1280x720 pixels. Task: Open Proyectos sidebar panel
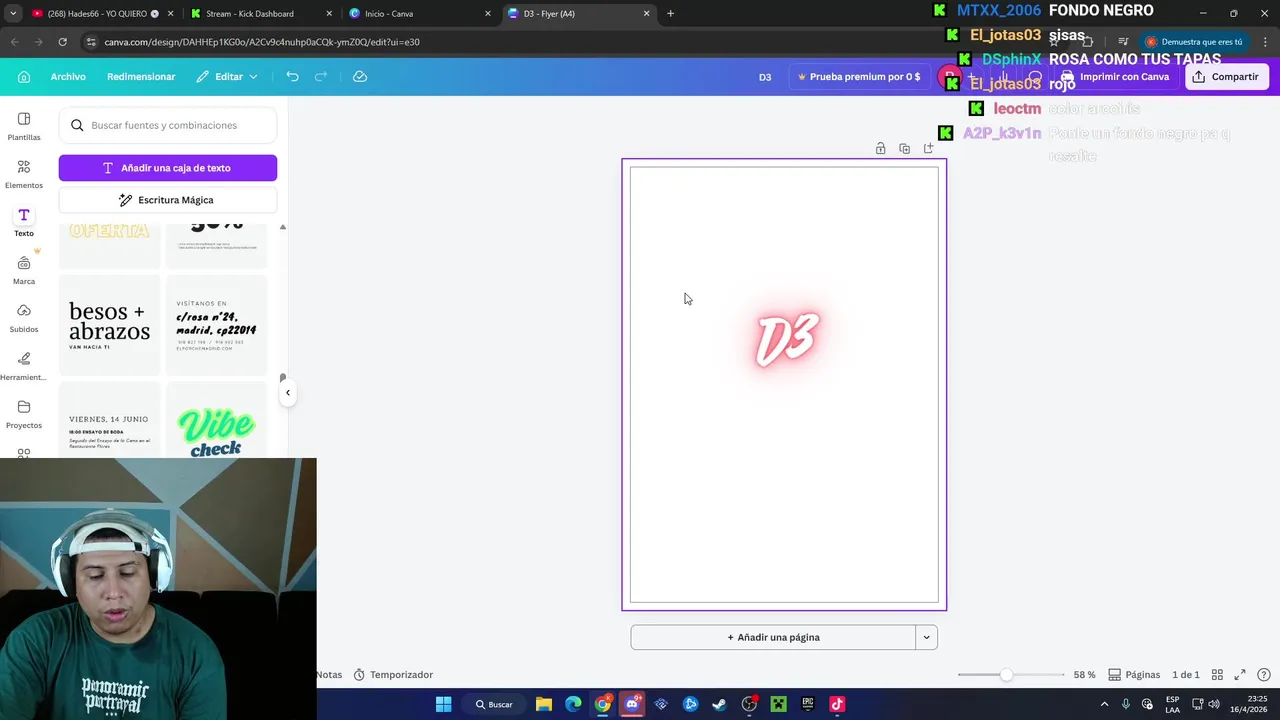tap(24, 414)
